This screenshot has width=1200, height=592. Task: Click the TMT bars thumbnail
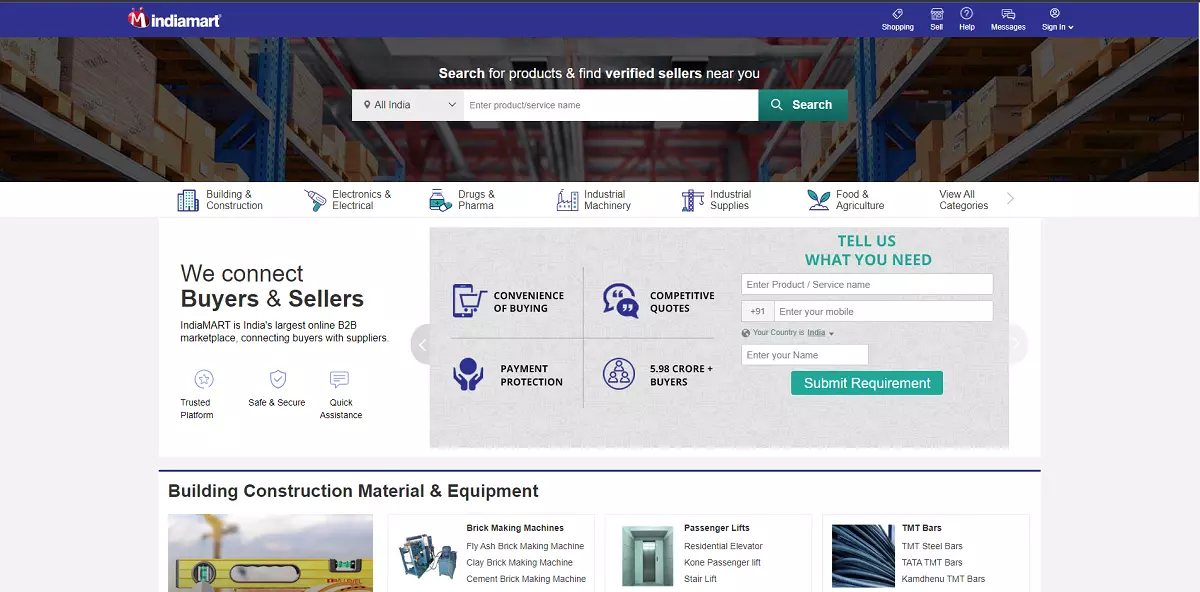[863, 556]
